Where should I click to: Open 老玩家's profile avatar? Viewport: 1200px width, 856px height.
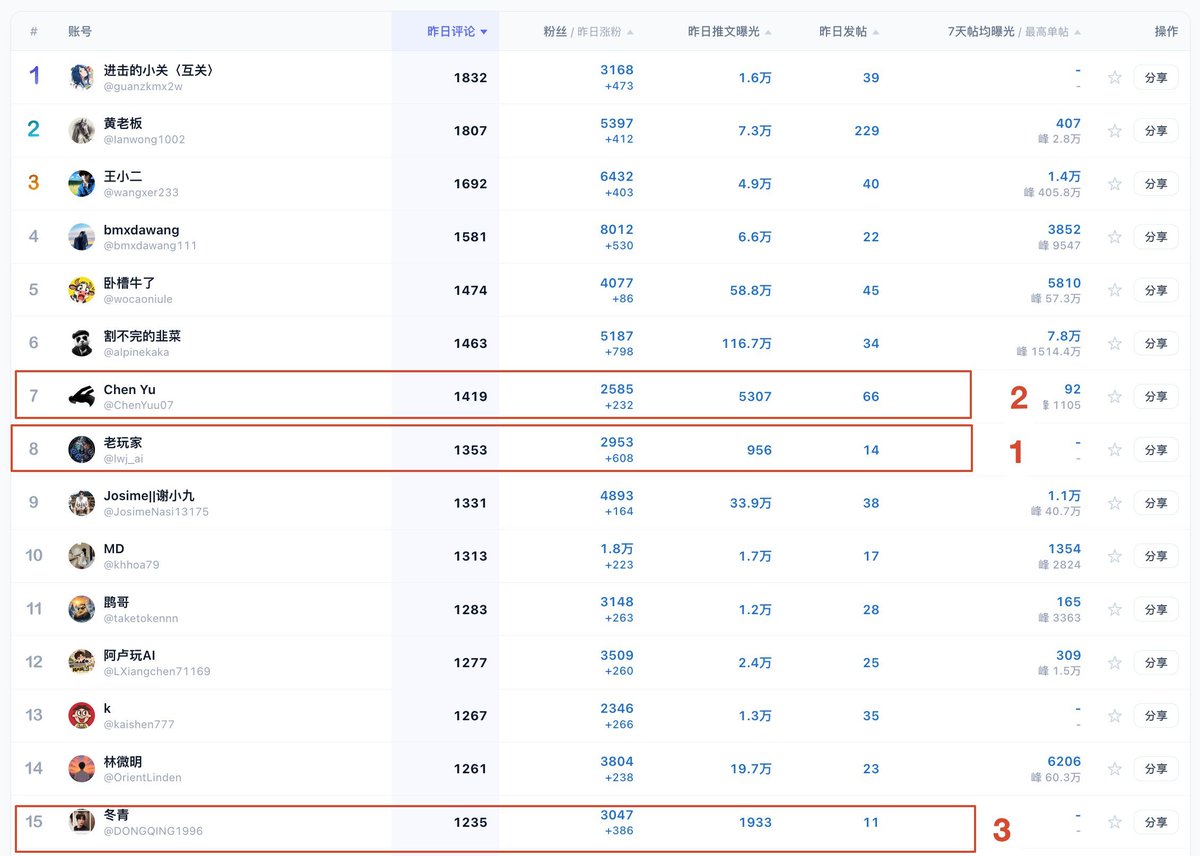(82, 450)
